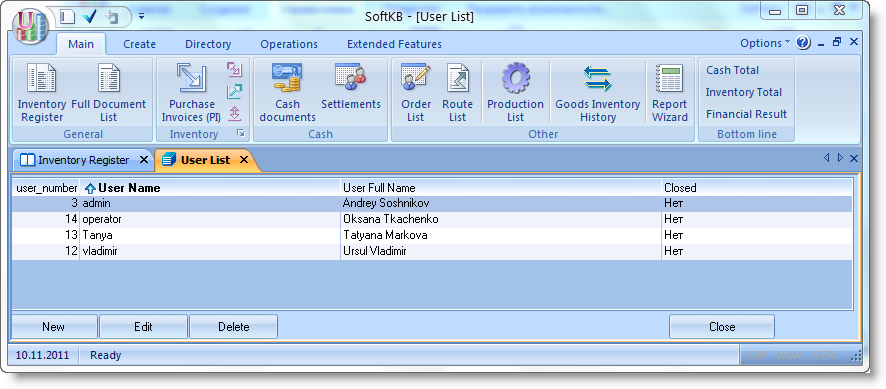Click the new document quick access icon
Image resolution: width=886 pixels, height=389 pixels.
pos(68,17)
